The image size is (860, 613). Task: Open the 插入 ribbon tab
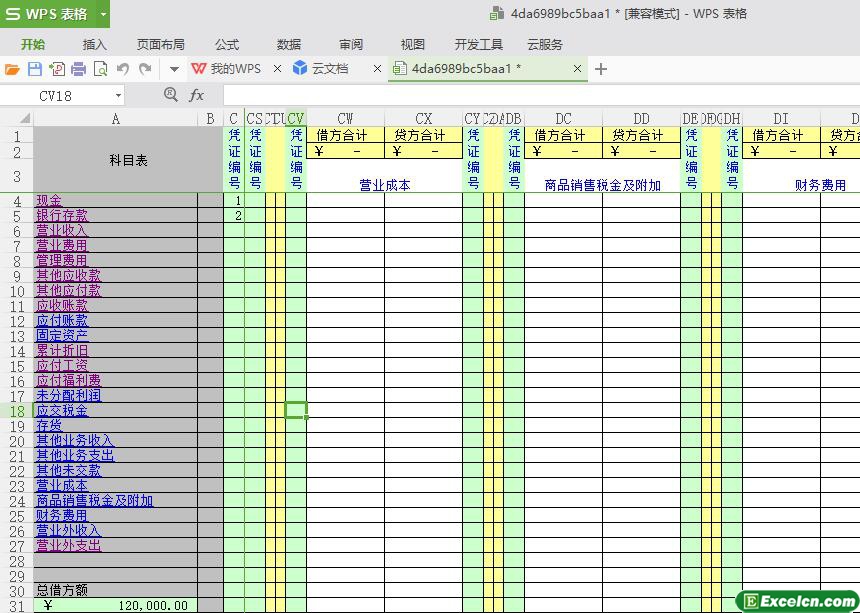pos(94,44)
